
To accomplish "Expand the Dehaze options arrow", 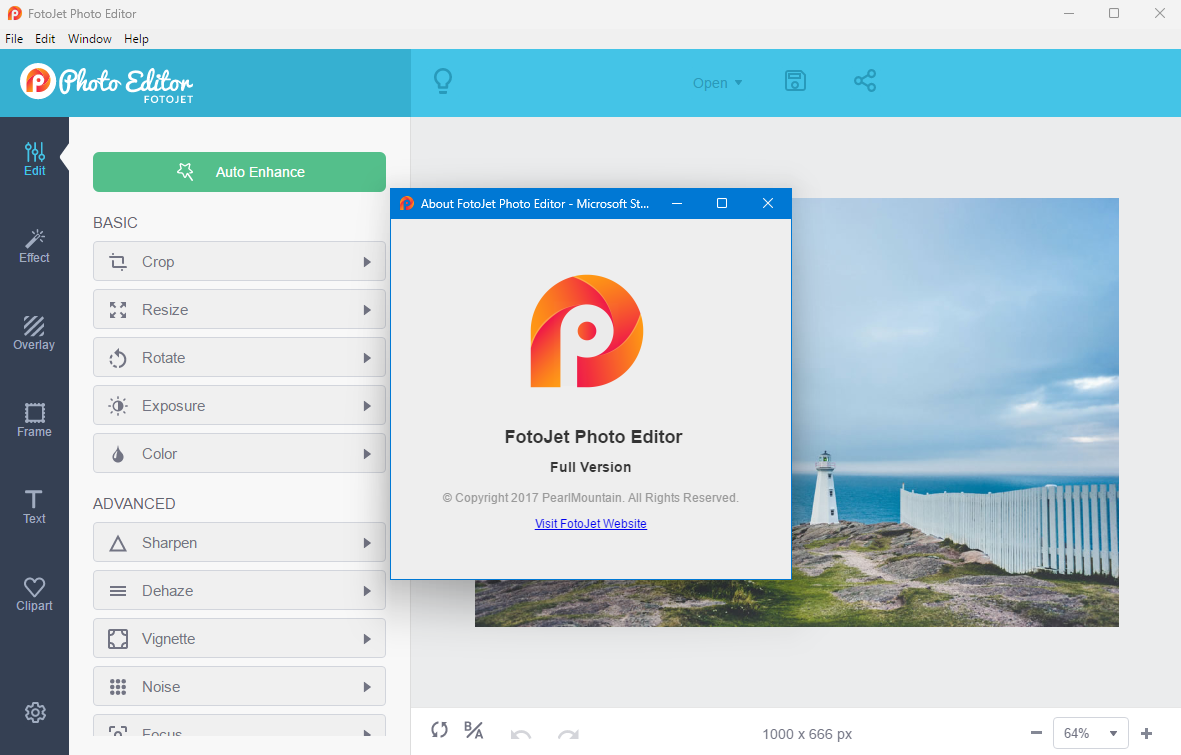I will (367, 591).
